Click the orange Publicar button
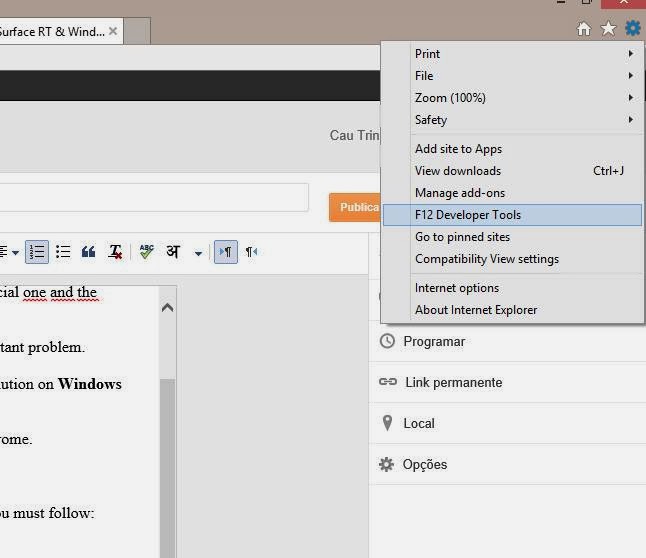 point(355,207)
